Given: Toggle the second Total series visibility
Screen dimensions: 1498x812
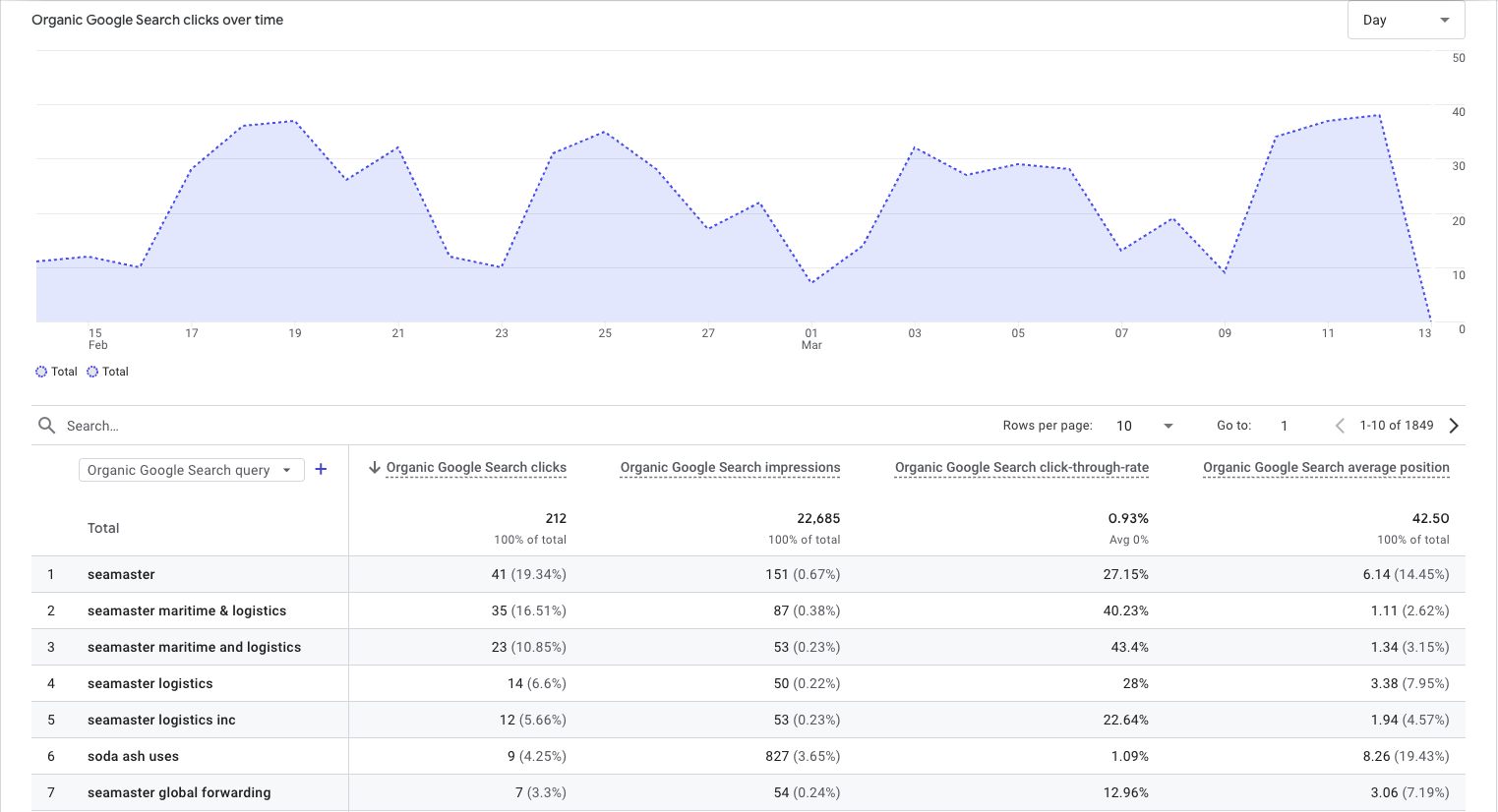Looking at the screenshot, I should tap(90, 371).
